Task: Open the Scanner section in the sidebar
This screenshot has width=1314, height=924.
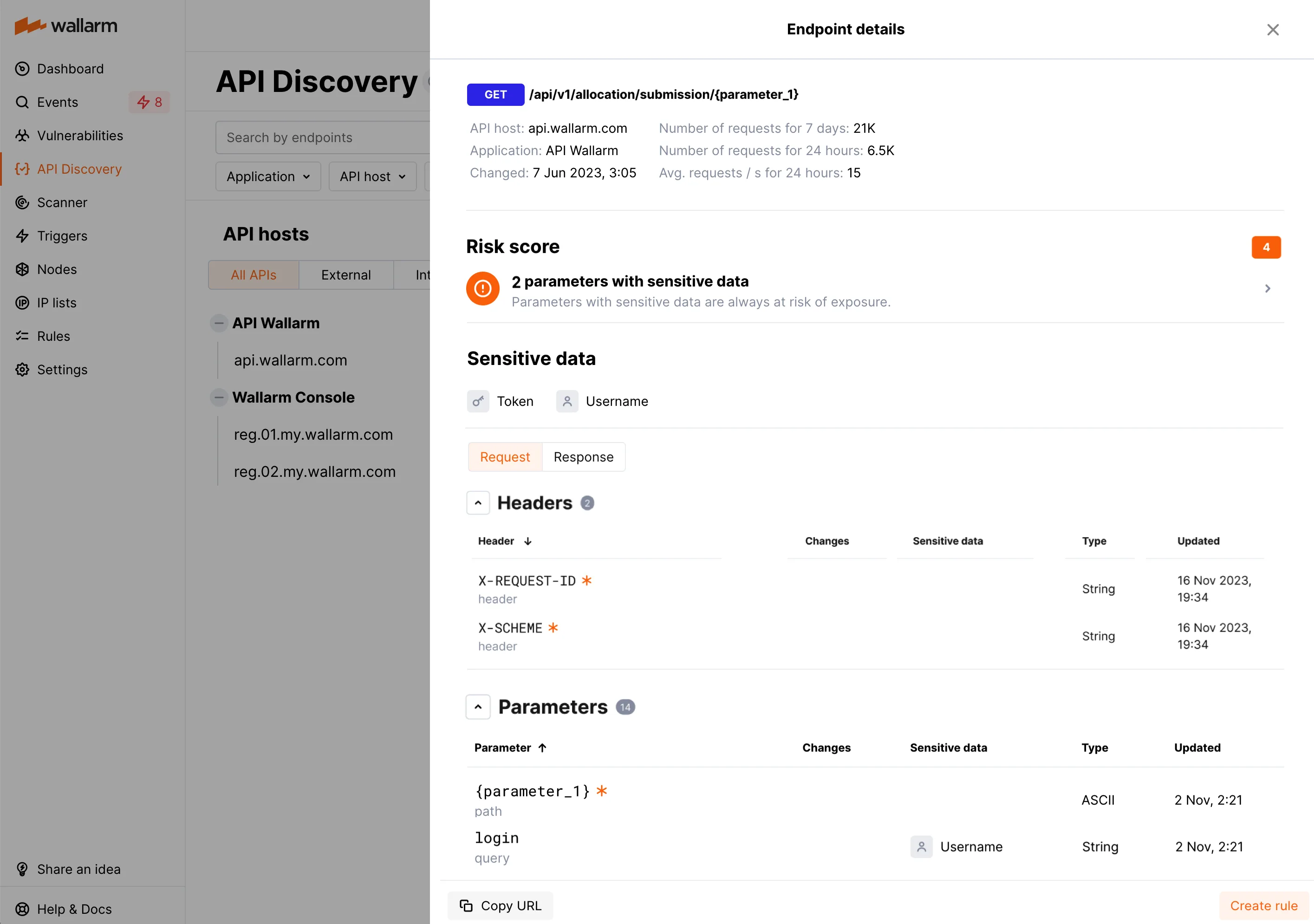Action: point(61,202)
